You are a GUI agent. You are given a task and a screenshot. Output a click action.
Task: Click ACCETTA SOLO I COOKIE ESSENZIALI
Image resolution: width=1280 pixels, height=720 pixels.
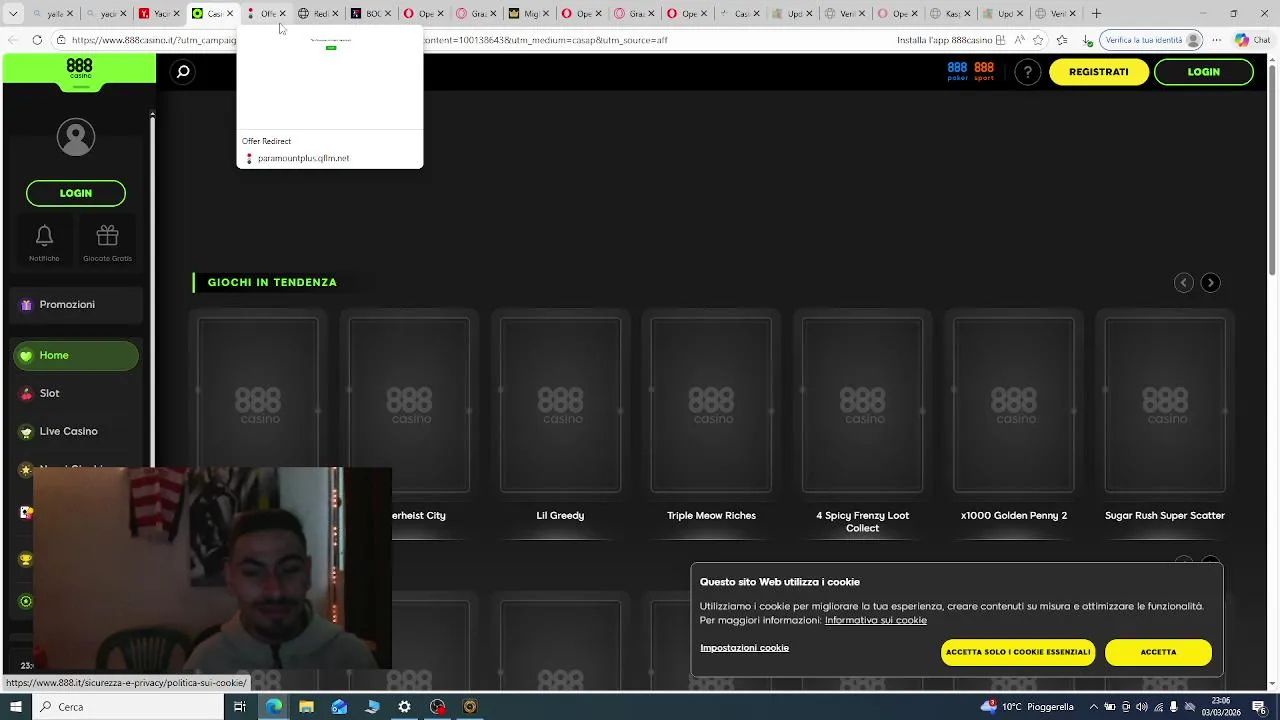pos(1018,652)
